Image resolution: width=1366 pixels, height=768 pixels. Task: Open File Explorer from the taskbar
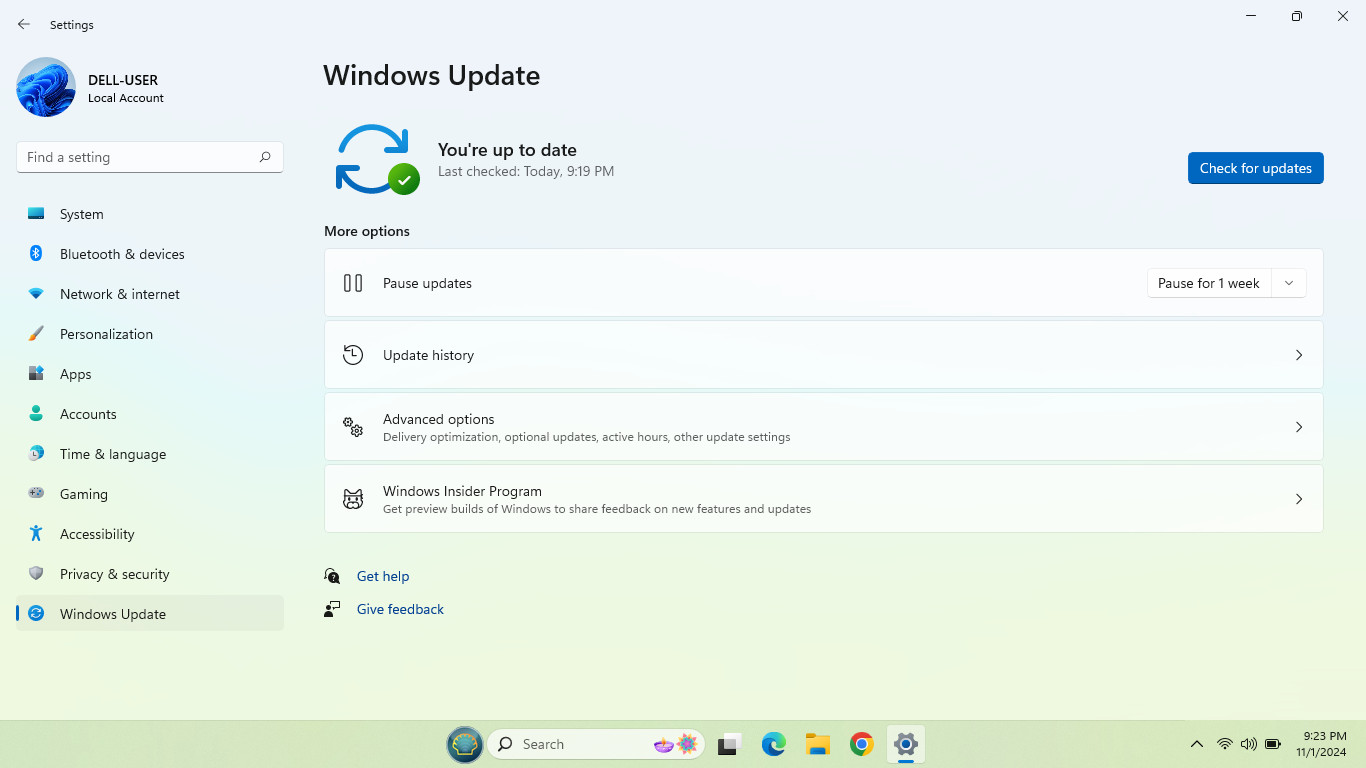tap(818, 744)
